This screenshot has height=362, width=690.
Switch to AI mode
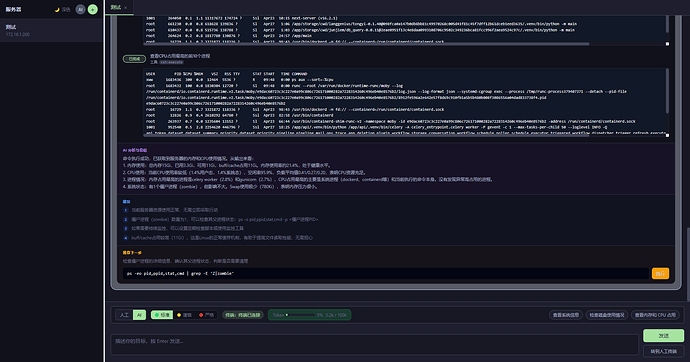click(x=139, y=315)
